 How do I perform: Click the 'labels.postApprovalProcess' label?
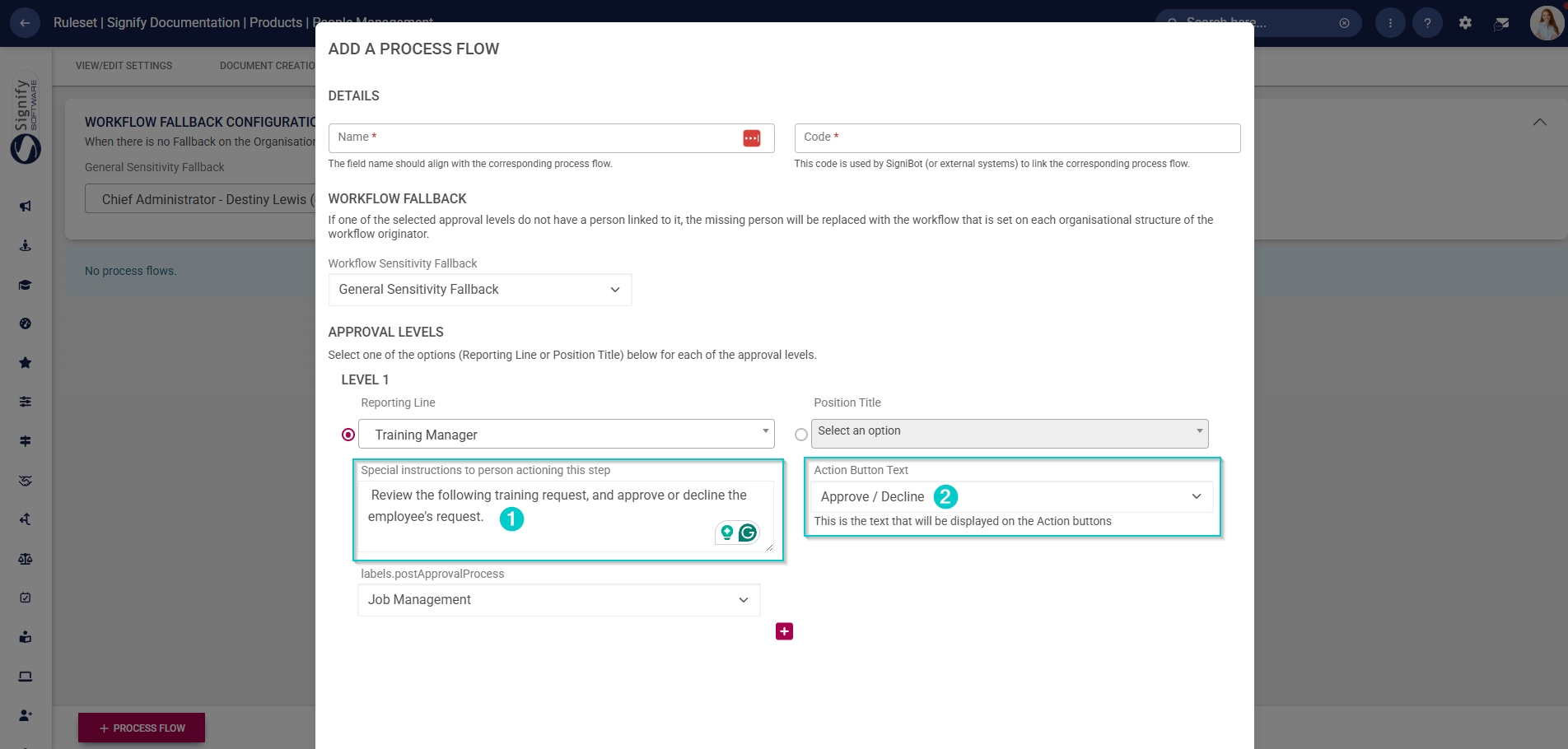432,574
